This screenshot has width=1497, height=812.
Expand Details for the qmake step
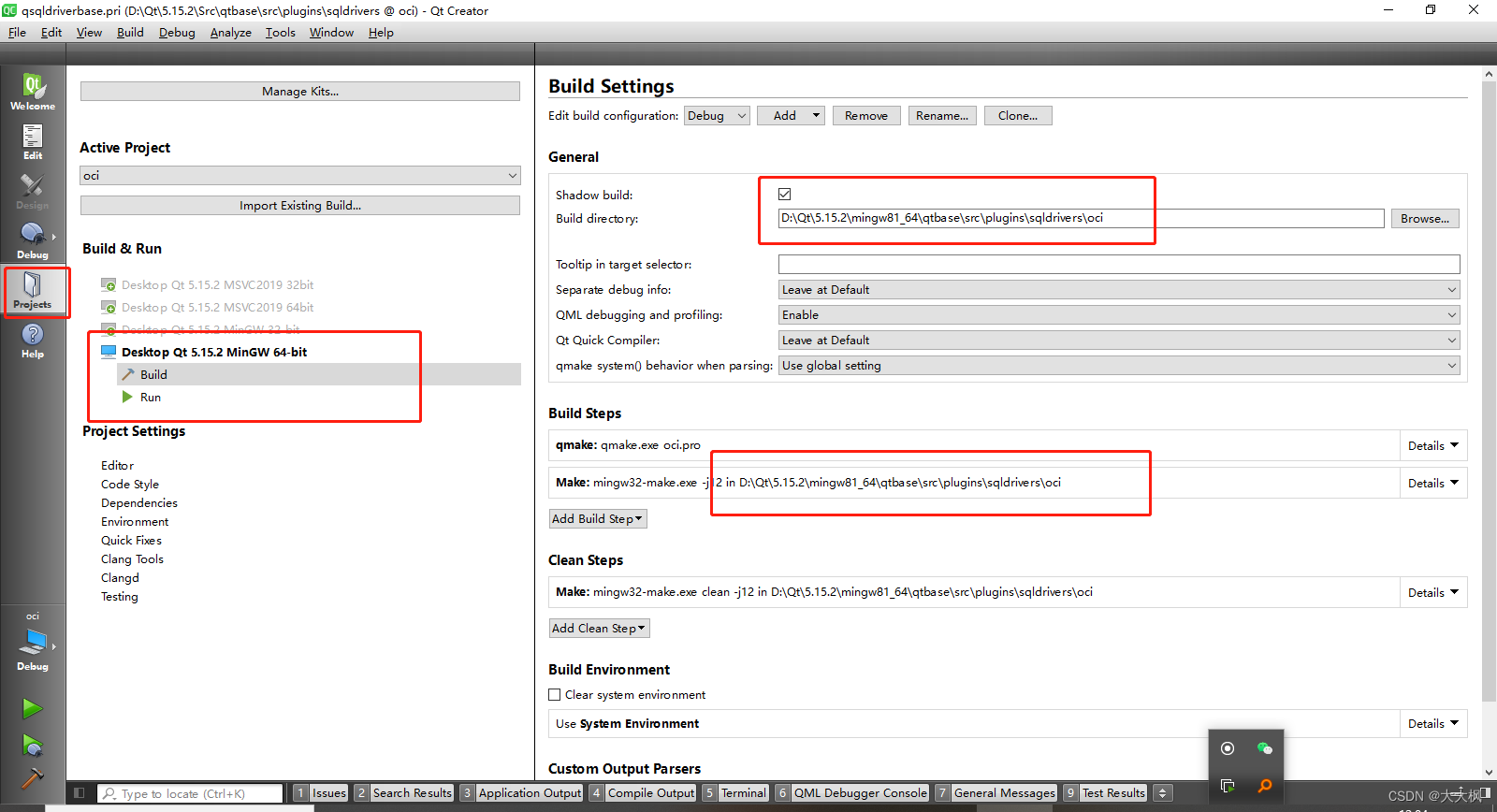pos(1432,446)
